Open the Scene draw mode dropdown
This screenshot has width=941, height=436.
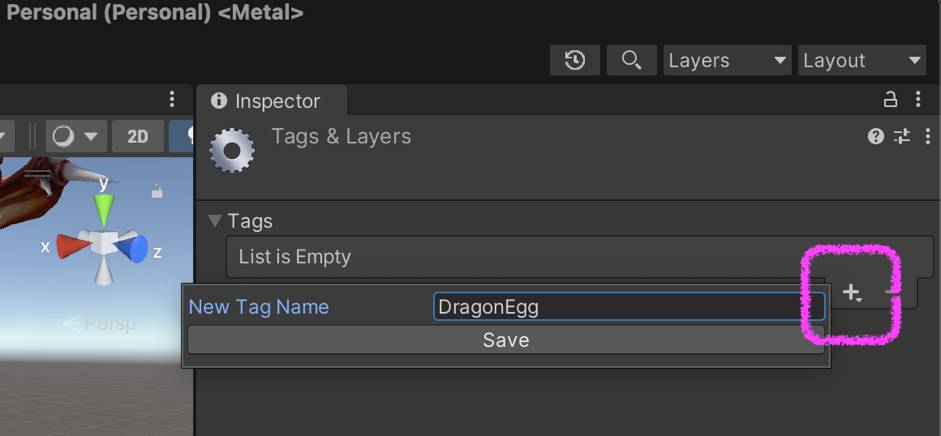pos(75,136)
